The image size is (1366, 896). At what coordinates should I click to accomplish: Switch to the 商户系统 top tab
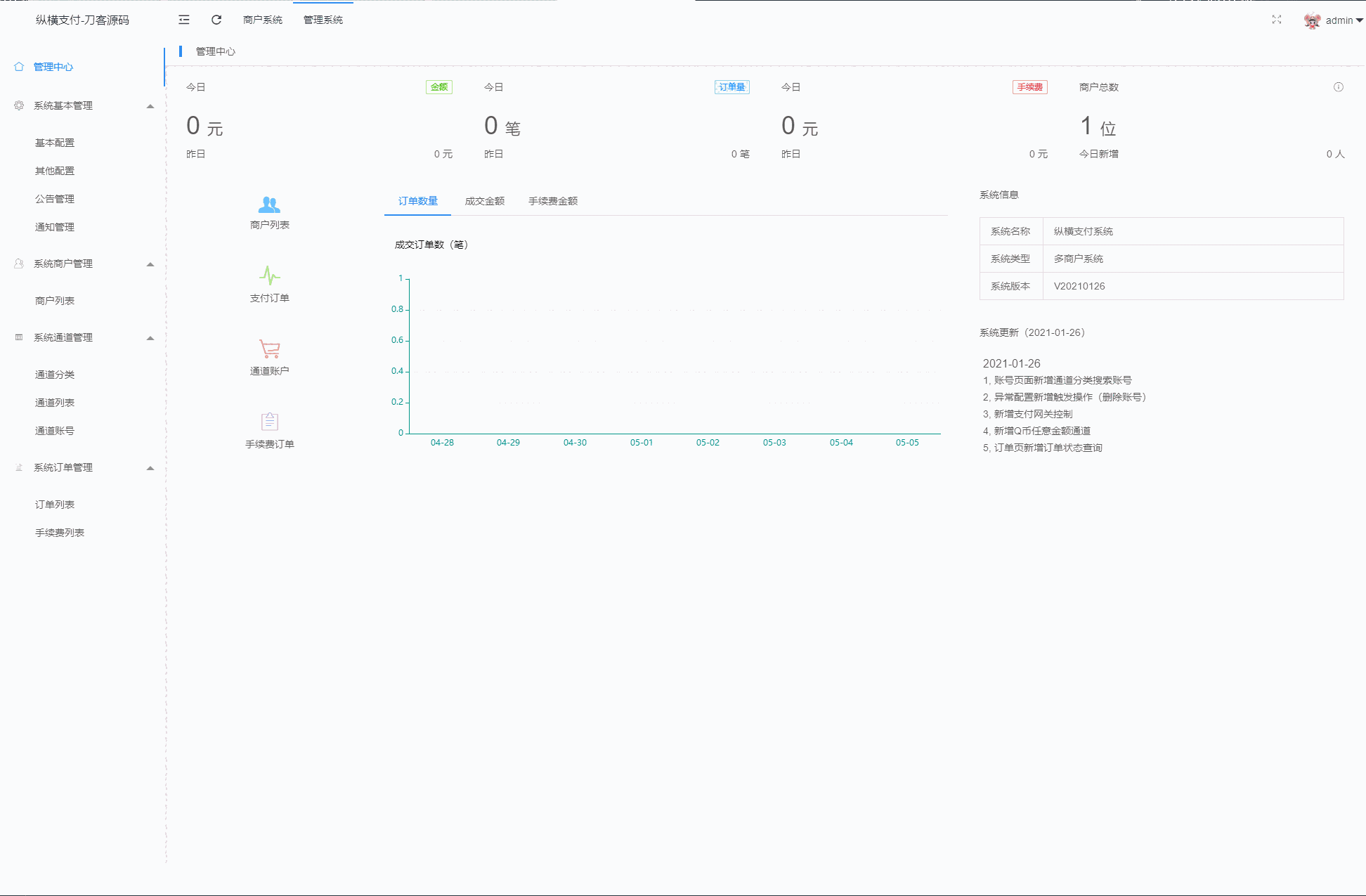(263, 20)
